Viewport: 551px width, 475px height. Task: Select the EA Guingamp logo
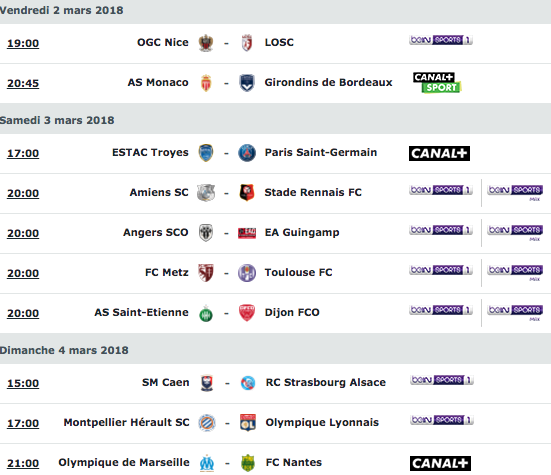point(247,233)
